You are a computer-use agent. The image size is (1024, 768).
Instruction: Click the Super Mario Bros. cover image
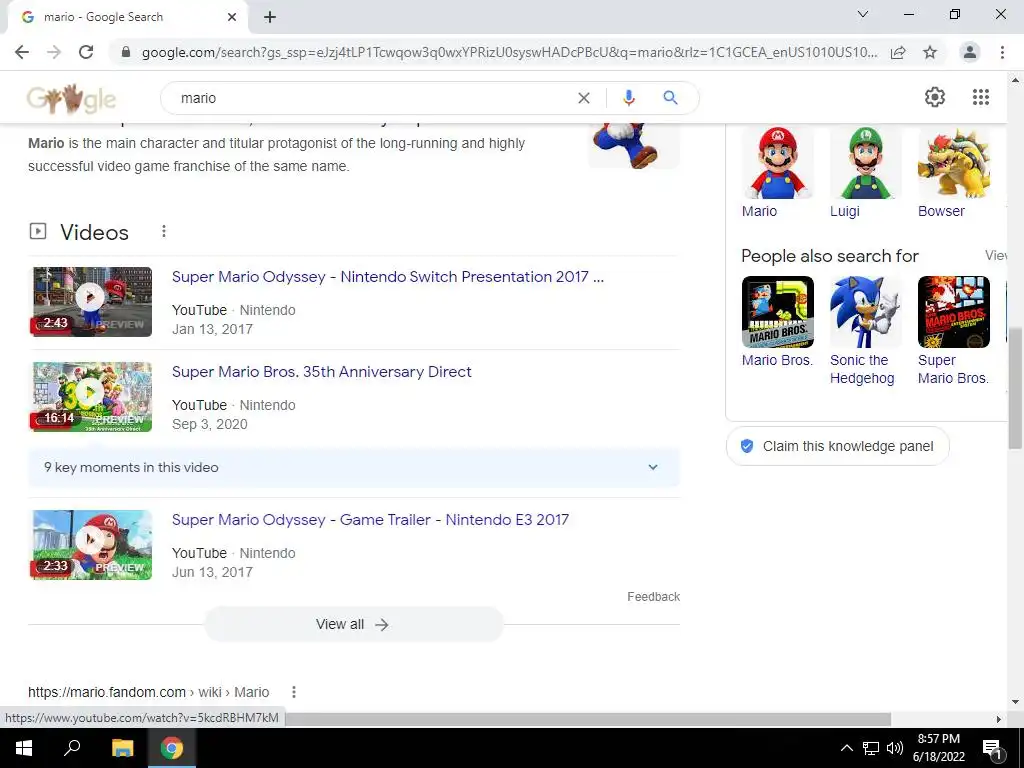(953, 312)
